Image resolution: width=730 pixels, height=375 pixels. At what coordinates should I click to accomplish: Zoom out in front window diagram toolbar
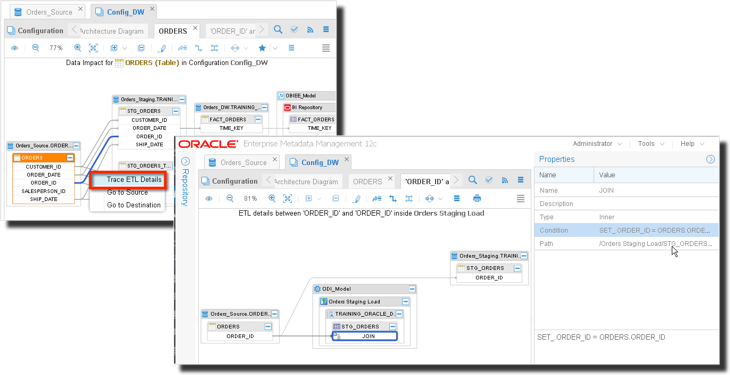click(x=230, y=198)
